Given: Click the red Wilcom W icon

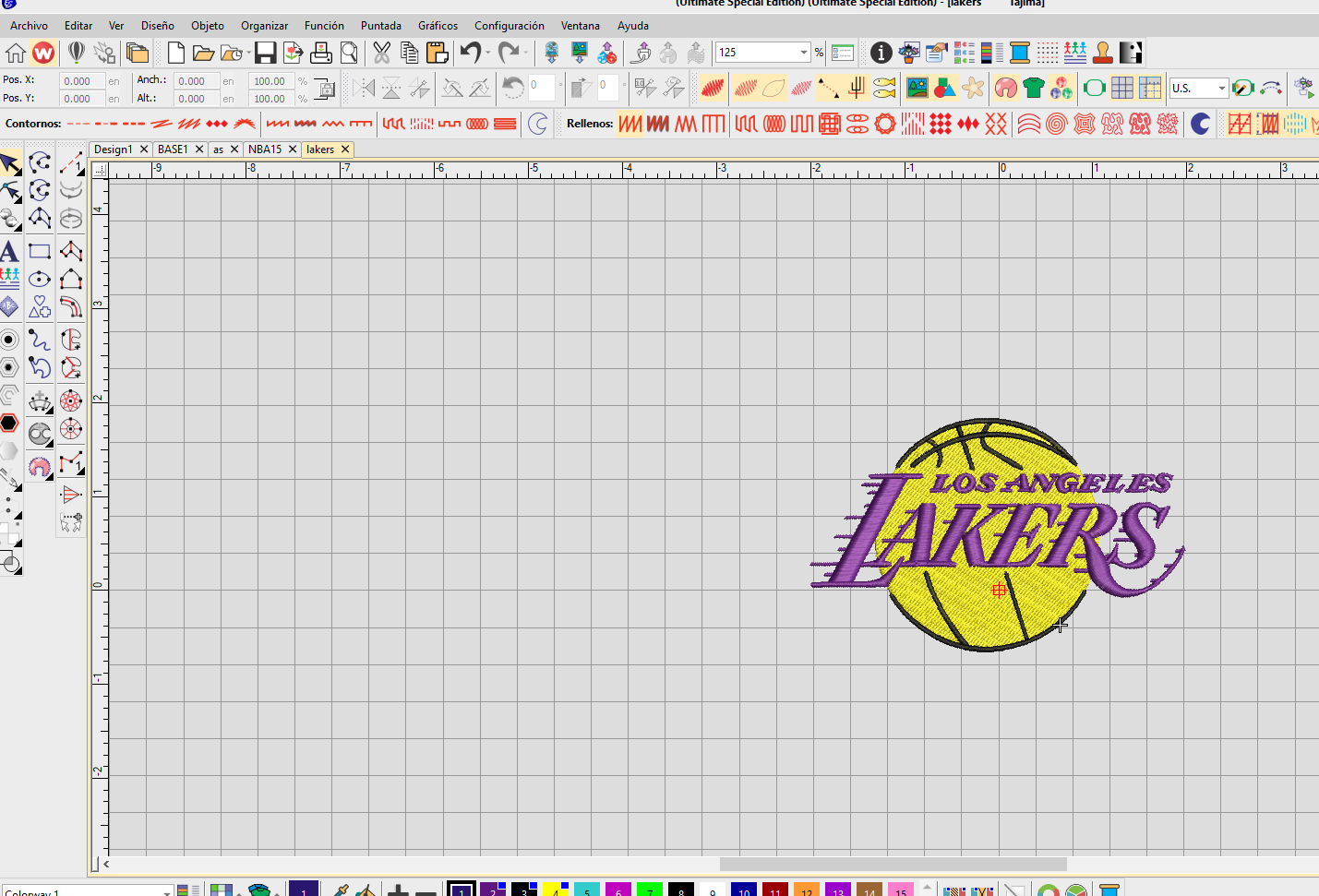Looking at the screenshot, I should tap(43, 53).
